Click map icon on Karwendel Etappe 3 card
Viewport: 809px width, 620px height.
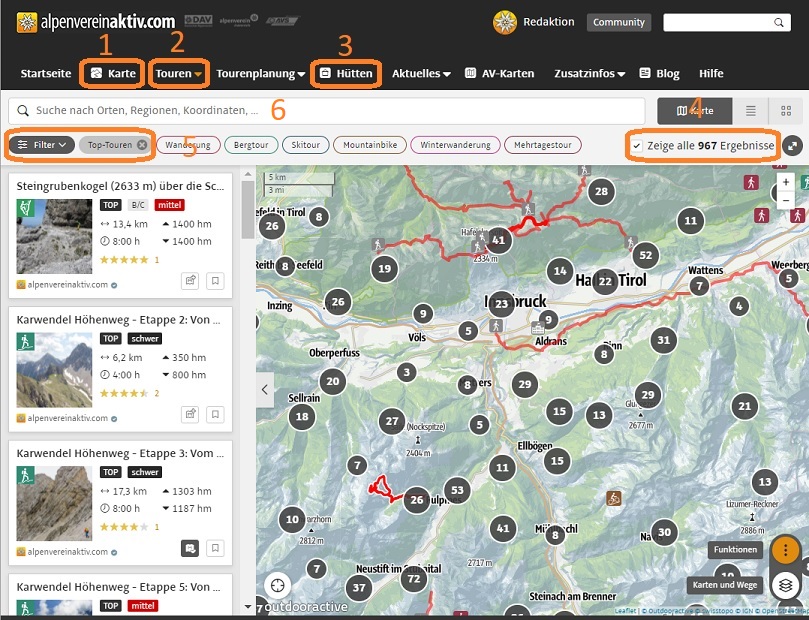coord(190,548)
